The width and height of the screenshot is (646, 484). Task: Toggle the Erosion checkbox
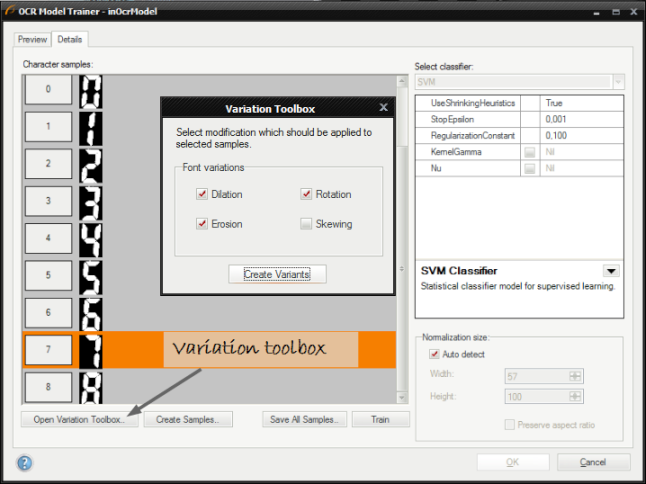pos(202,224)
